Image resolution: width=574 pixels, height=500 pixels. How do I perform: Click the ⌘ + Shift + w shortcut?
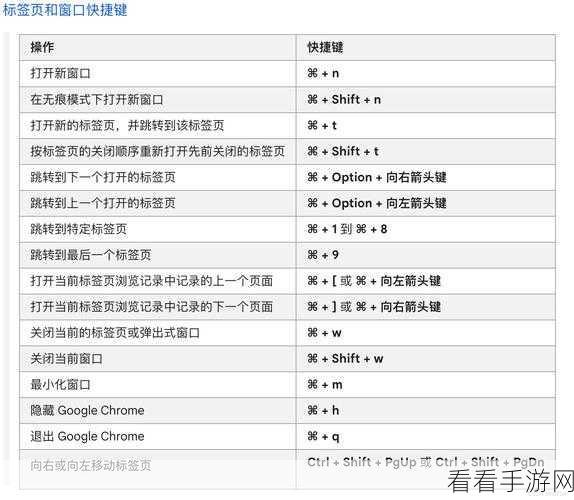pos(345,359)
